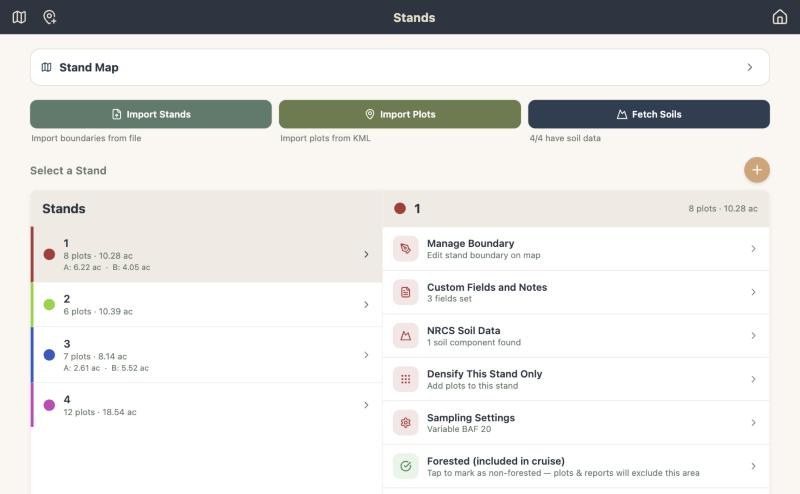Screen dimensions: 800x494
Task: Click "Import boundaries from file" caption
Action: [86, 138]
